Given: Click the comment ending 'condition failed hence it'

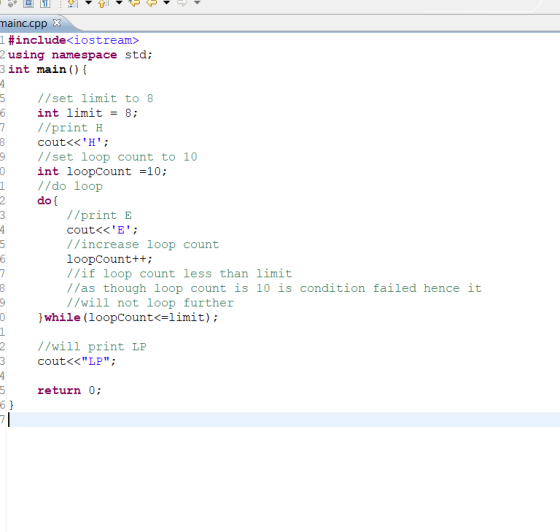Looking at the screenshot, I should click(274, 288).
